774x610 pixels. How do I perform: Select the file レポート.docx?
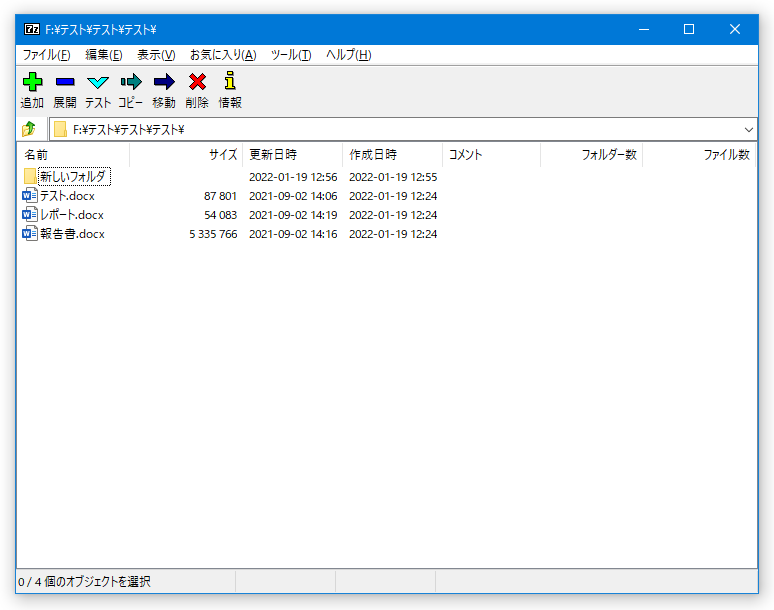72,215
